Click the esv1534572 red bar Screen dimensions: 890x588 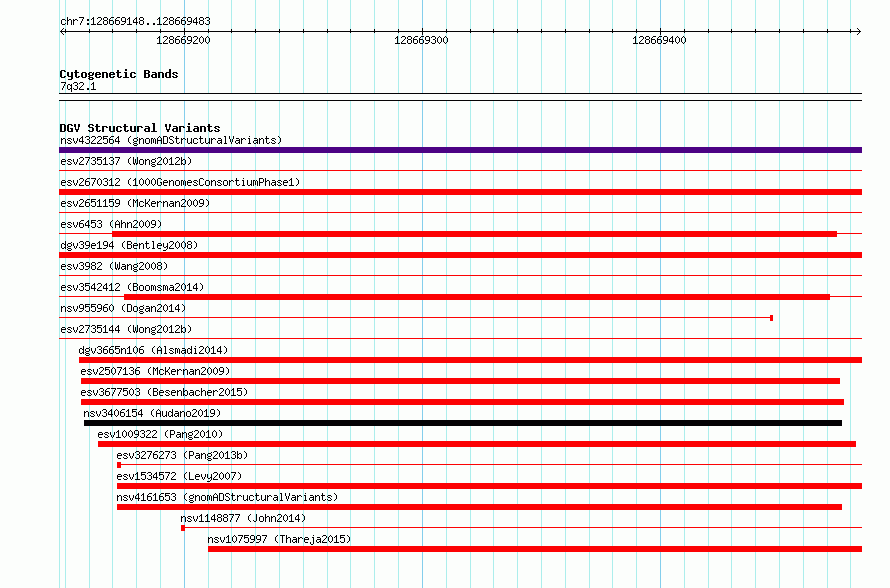coord(489,486)
